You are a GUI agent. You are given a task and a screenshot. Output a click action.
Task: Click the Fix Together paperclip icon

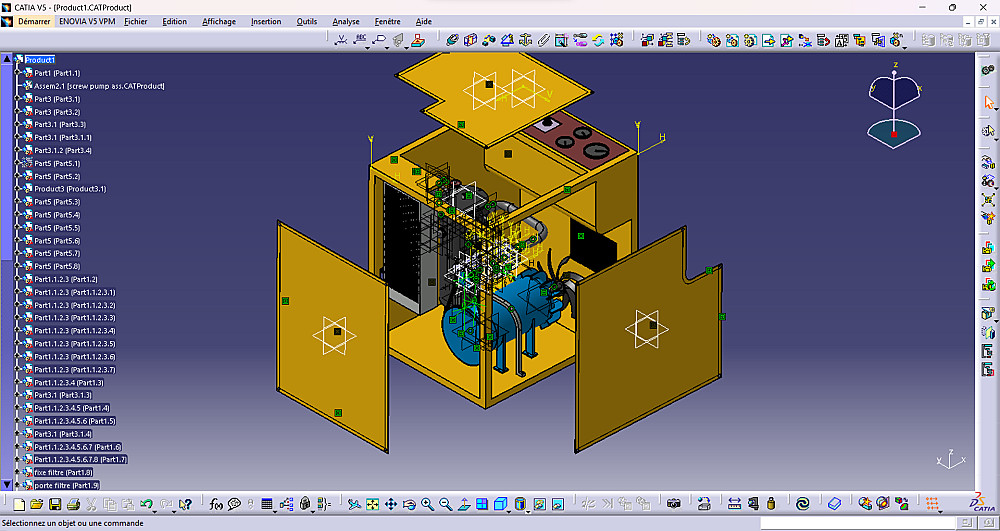[543, 40]
